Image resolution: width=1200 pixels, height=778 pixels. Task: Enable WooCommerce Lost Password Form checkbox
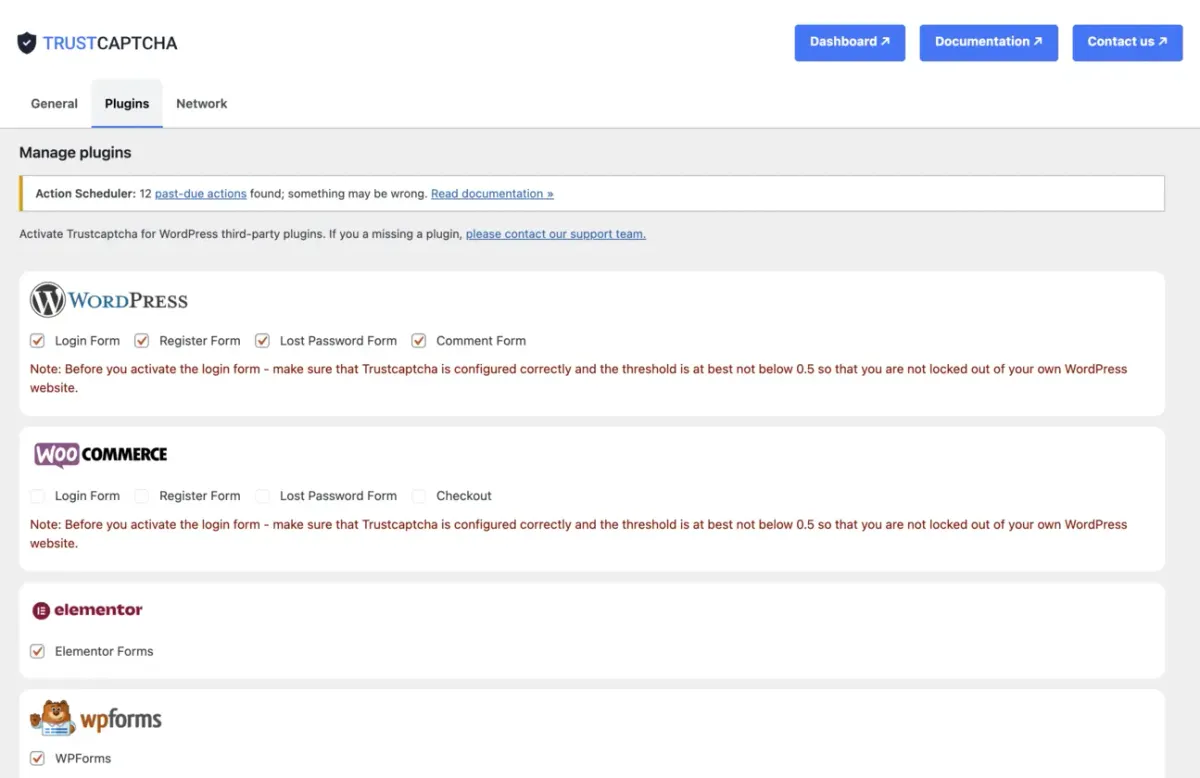pos(262,495)
